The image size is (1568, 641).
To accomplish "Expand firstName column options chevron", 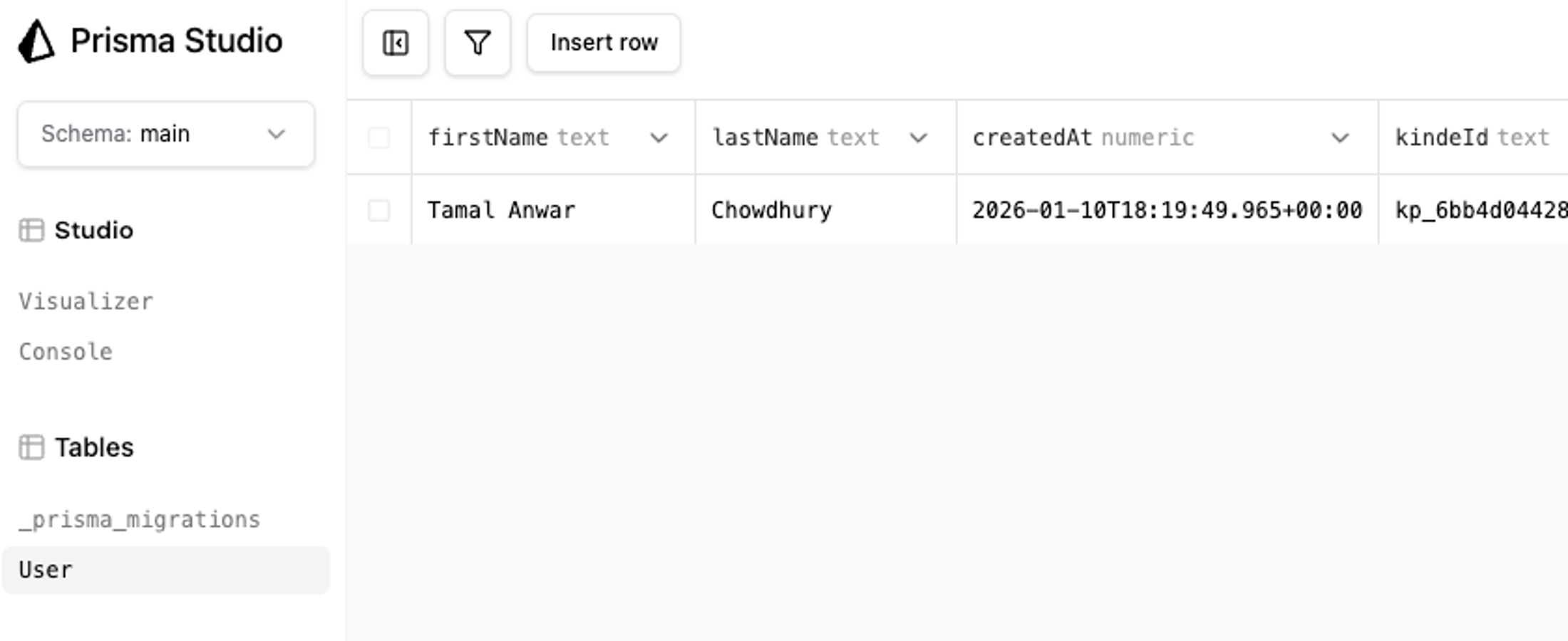I will coord(659,137).
